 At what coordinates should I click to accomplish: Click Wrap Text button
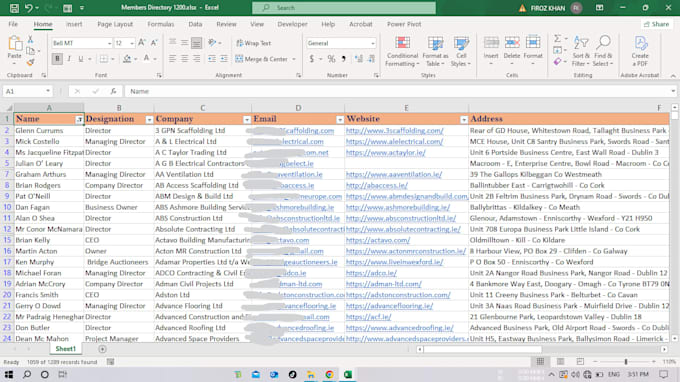[x=254, y=43]
